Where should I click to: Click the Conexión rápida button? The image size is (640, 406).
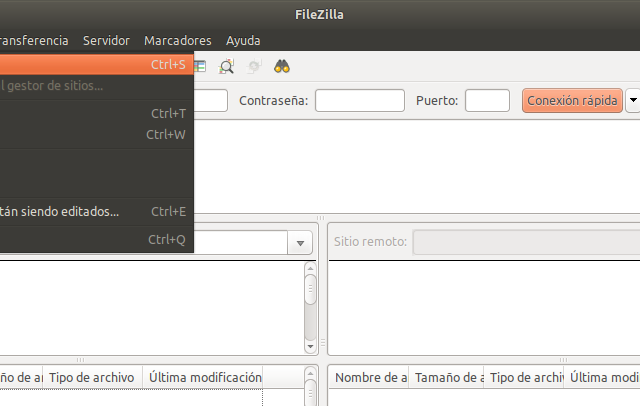point(572,100)
